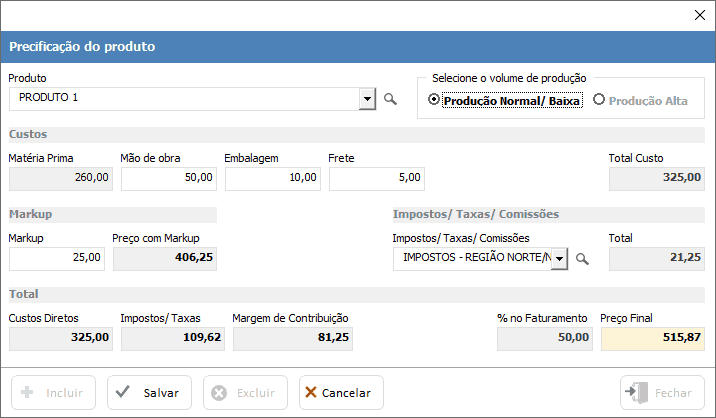Cancel editing with the Cancelar button

(x=341, y=392)
